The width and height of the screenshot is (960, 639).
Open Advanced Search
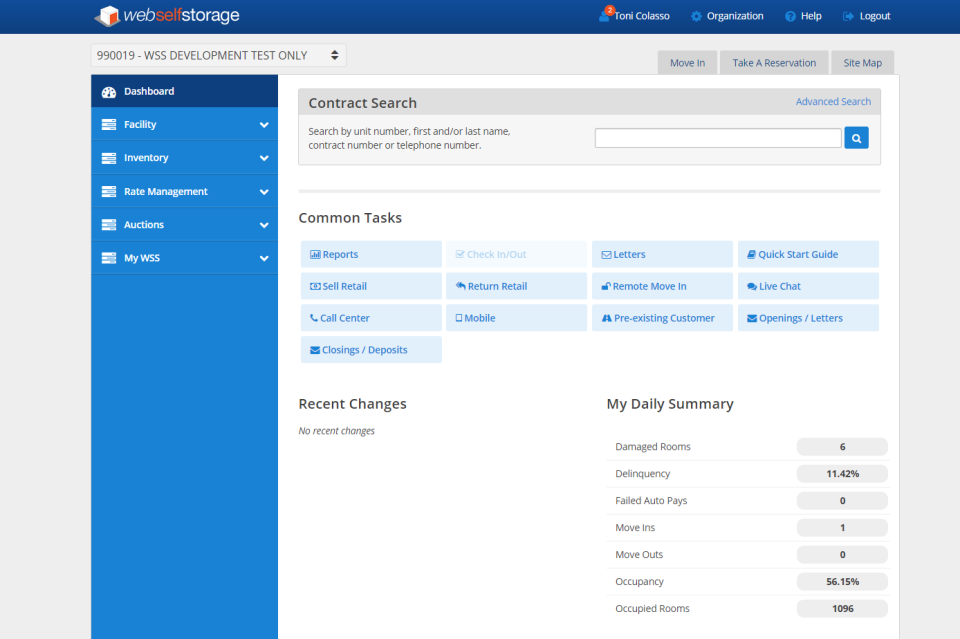(833, 101)
